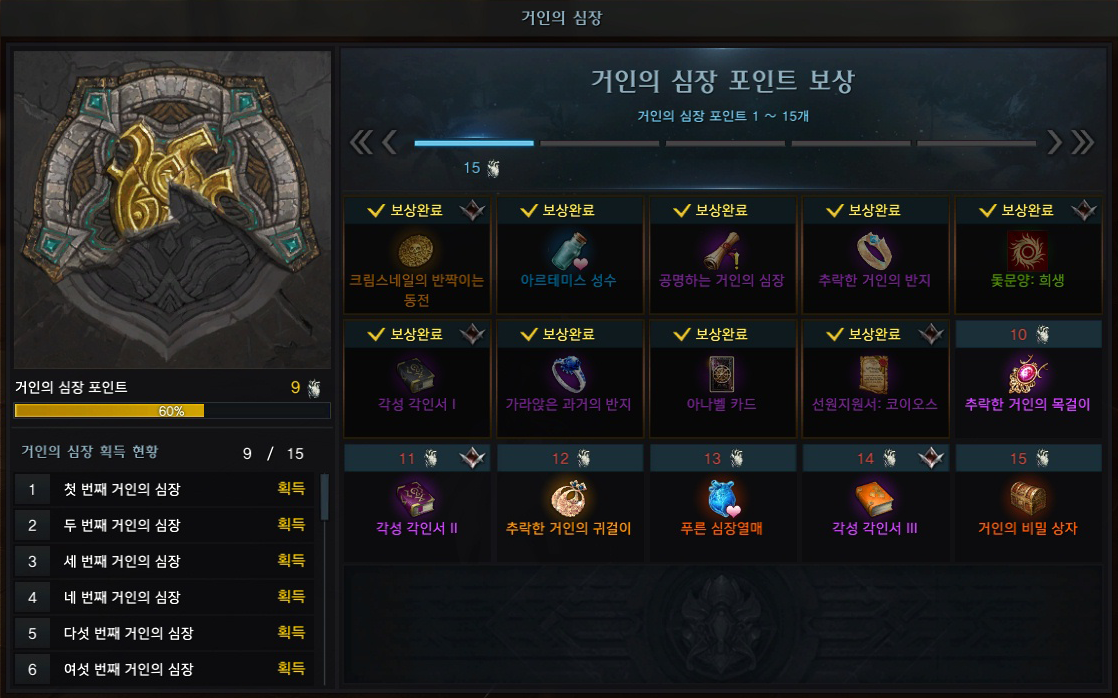Screen dimensions: 1118x698
Task: Click the 거인의 심장 포인트 60% progress bar
Action: point(172,411)
